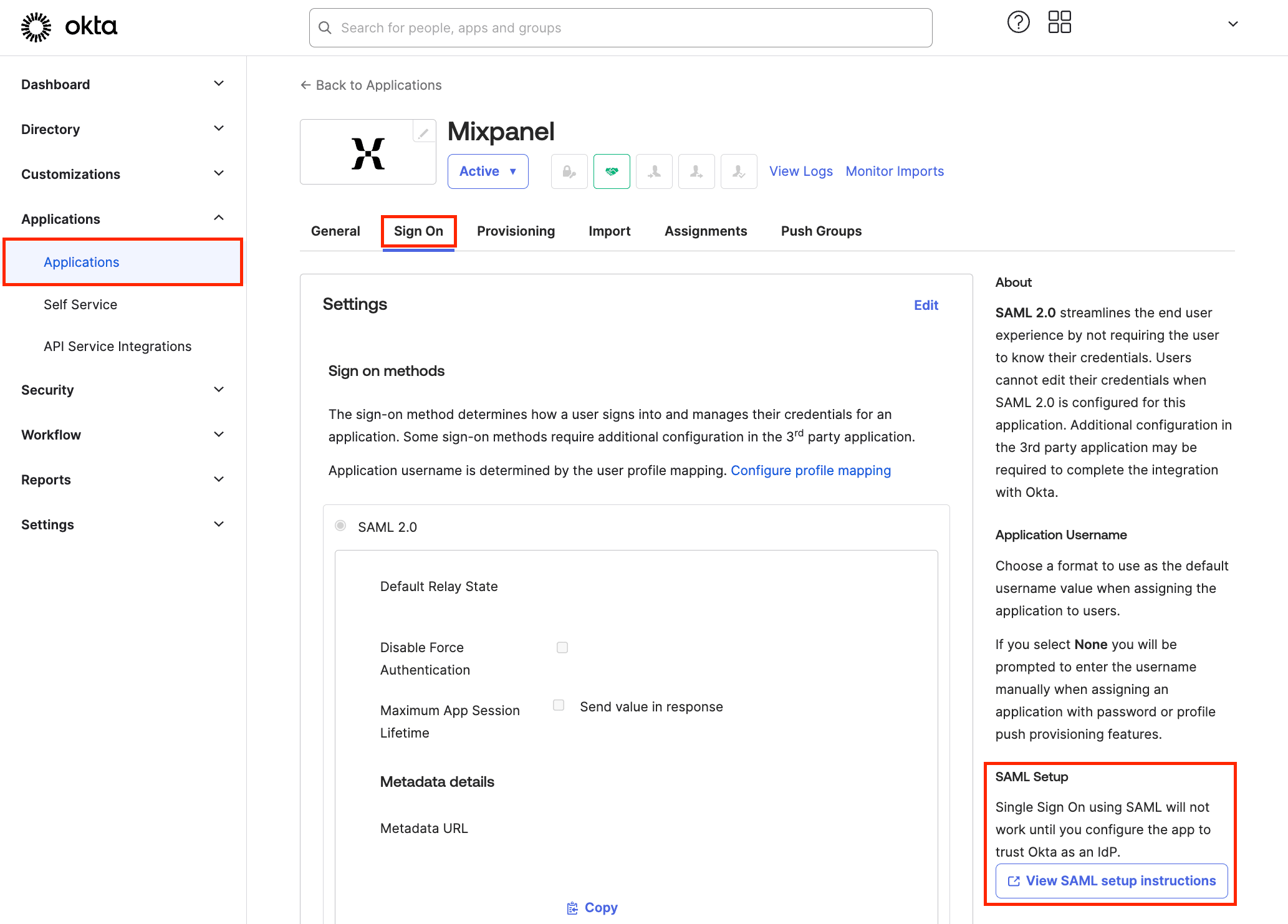The image size is (1288, 924).
Task: Enable the Disable Force Authentication checkbox
Action: click(562, 647)
